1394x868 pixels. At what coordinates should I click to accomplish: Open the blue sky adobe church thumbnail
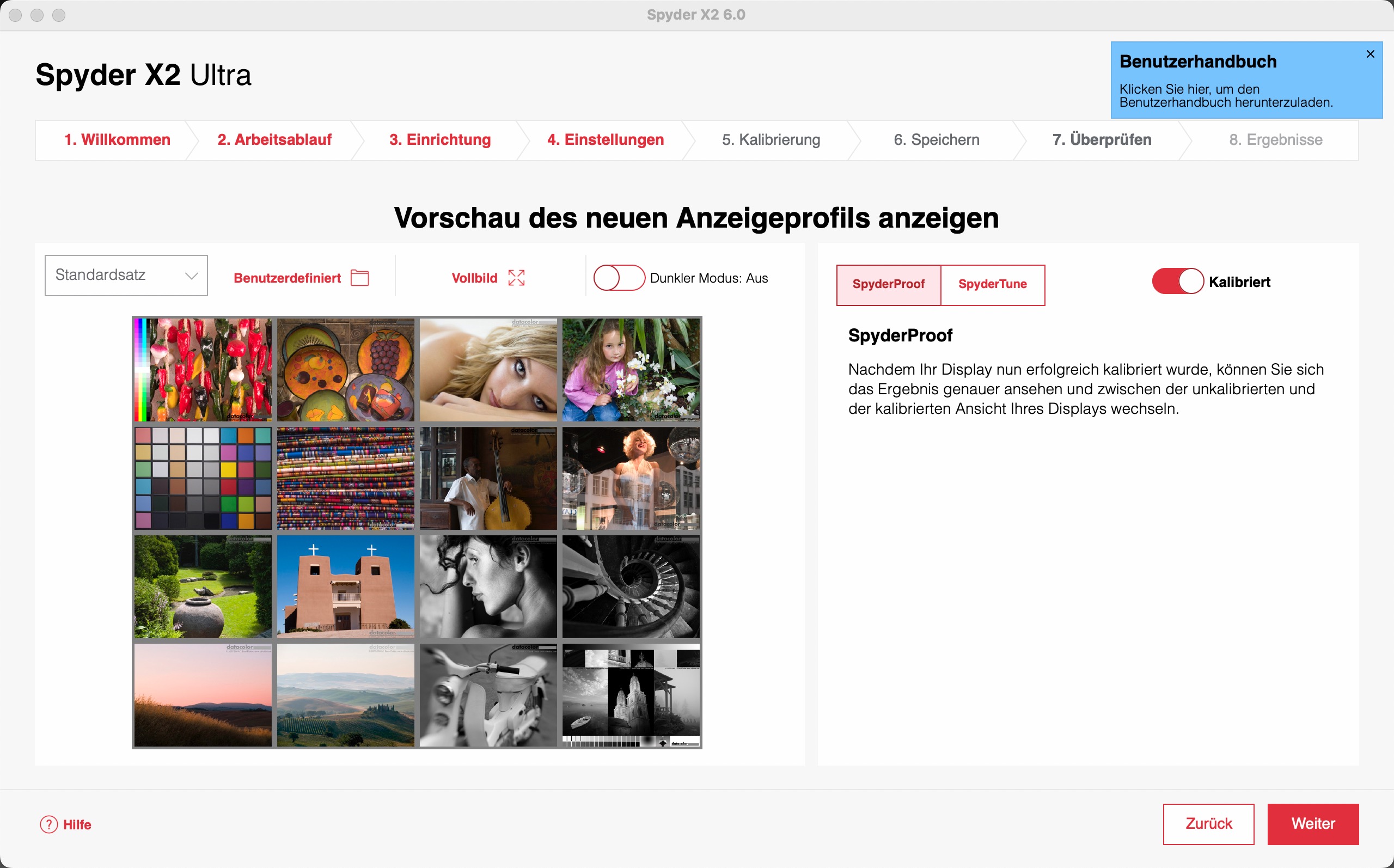point(345,586)
